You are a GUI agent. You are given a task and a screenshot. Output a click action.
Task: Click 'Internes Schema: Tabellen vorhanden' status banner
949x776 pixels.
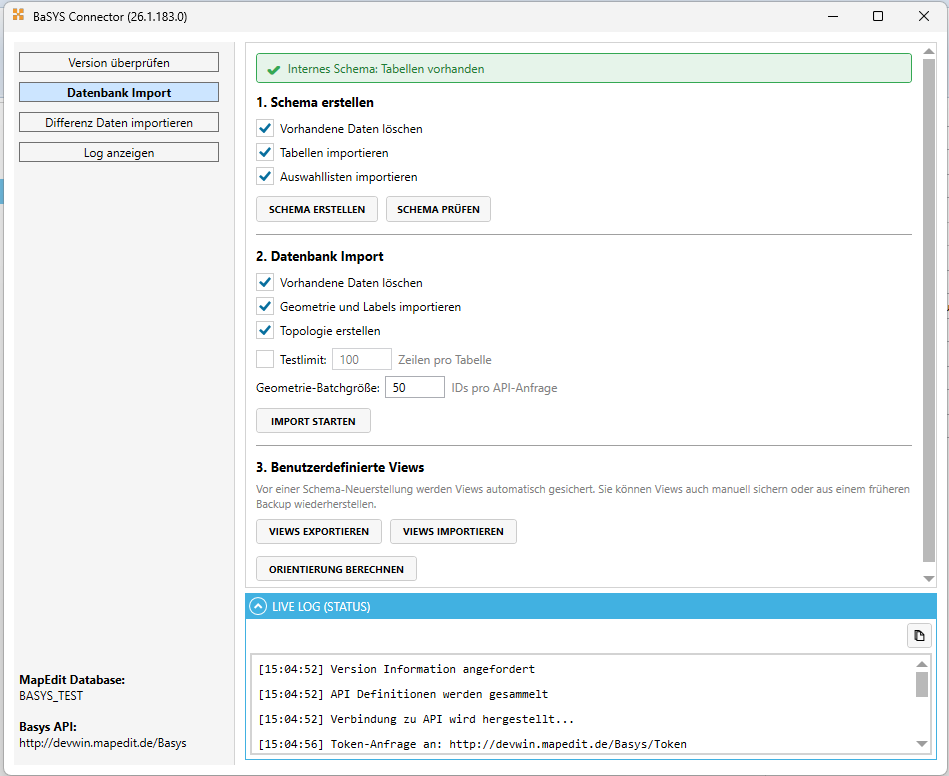pyautogui.click(x=584, y=68)
